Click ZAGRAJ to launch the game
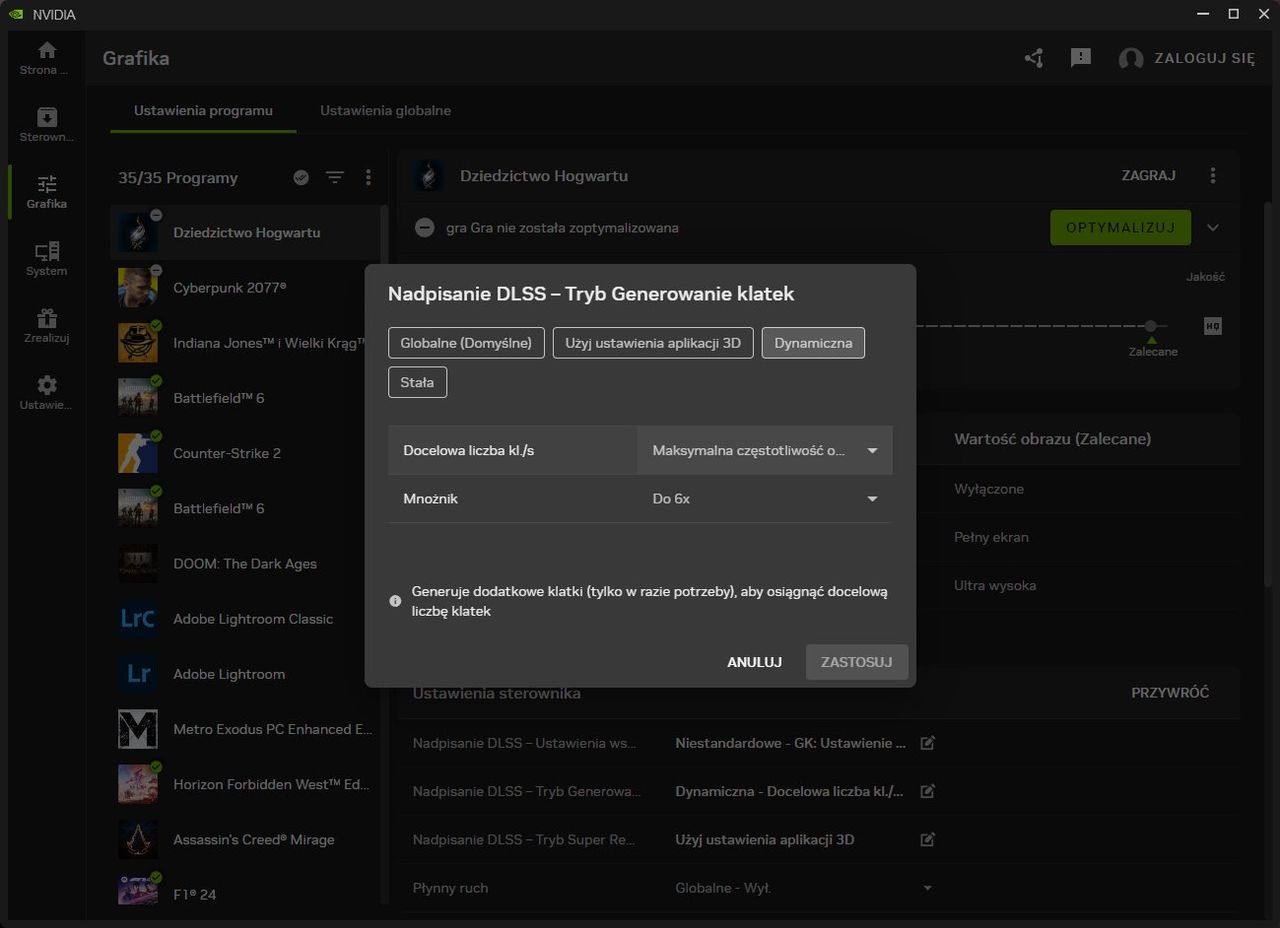1280x928 pixels. (x=1148, y=175)
